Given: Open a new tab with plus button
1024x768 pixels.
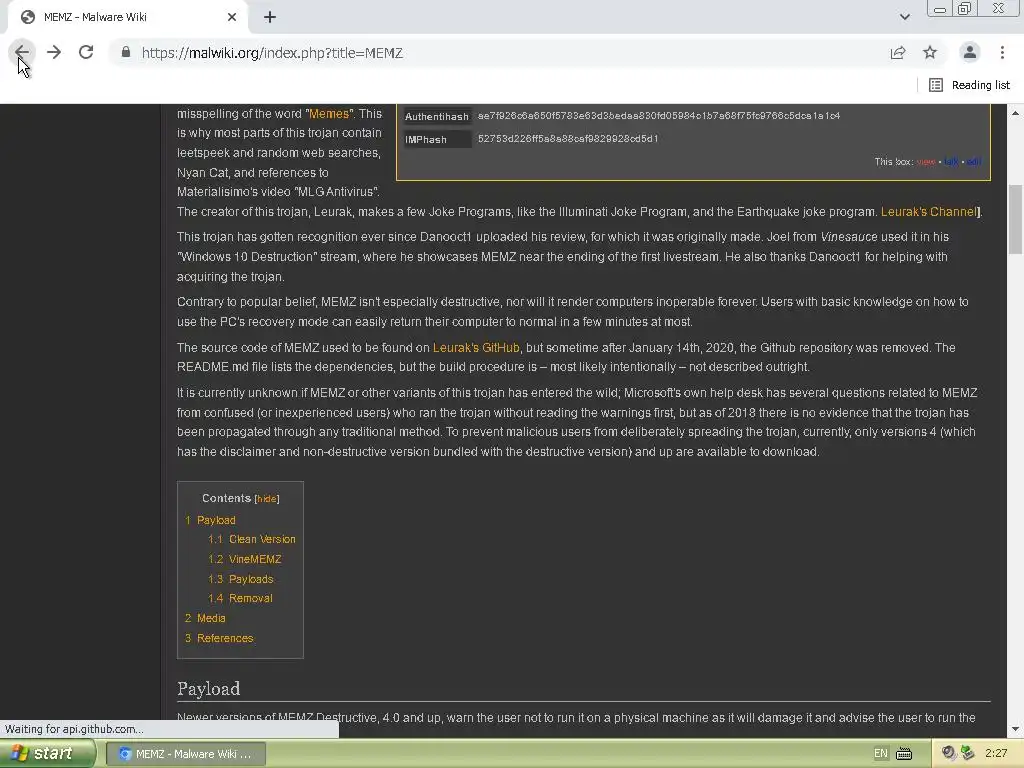Looking at the screenshot, I should (270, 17).
